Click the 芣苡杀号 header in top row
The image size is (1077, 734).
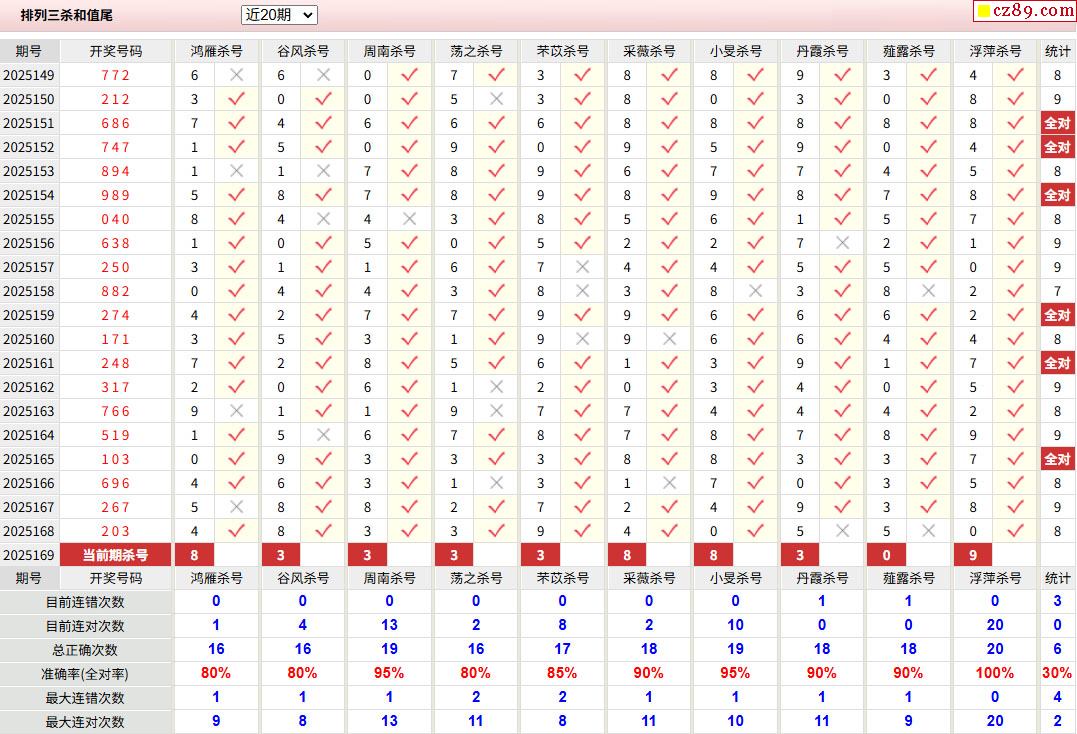tap(563, 51)
